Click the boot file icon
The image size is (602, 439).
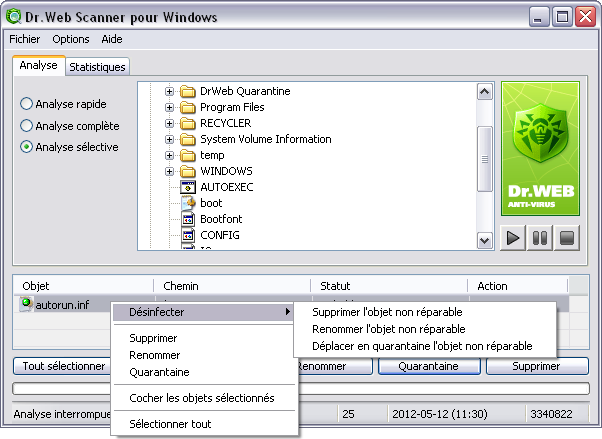point(188,203)
